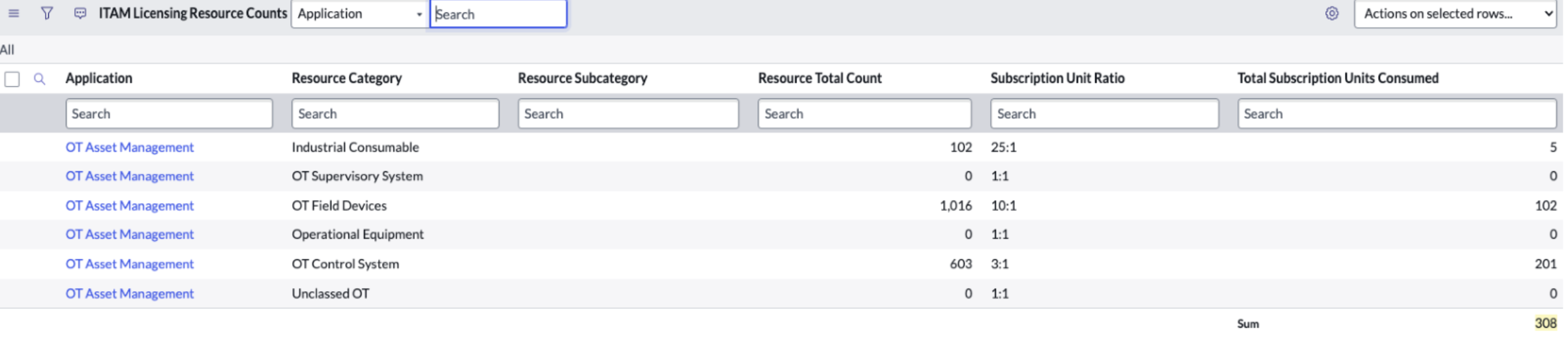The width and height of the screenshot is (1568, 348).
Task: Focus the Resource Total Count search field
Action: pyautogui.click(x=864, y=113)
